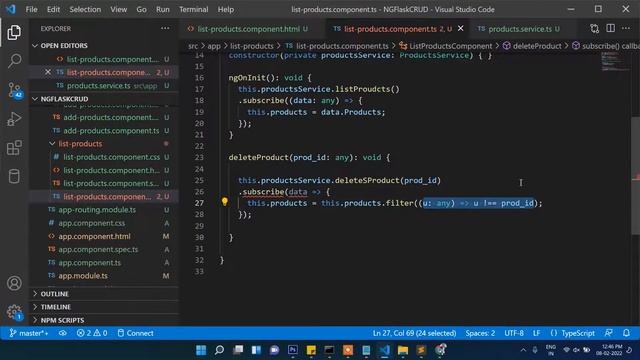Open Source Control view in activity bar
This screenshot has height=360, width=640.
coord(14,90)
